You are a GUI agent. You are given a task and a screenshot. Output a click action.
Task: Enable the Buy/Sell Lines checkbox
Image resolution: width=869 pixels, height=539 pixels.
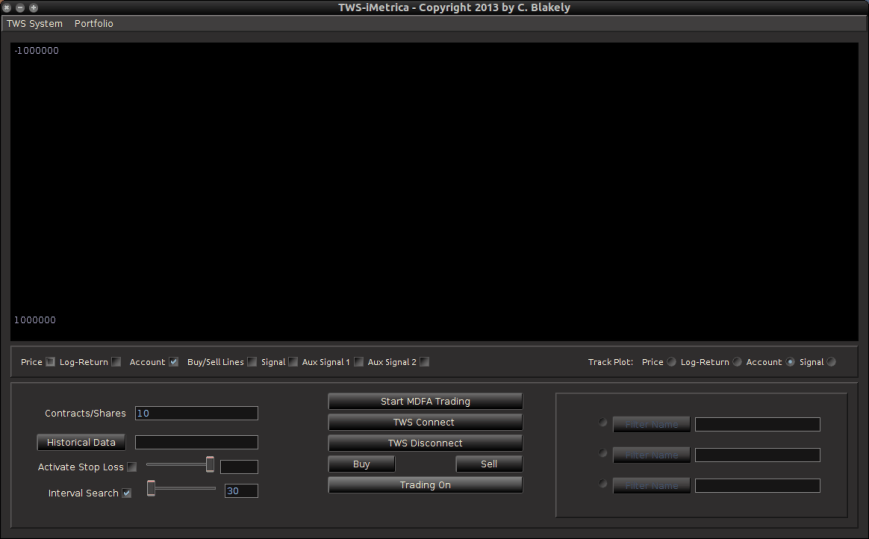(252, 362)
